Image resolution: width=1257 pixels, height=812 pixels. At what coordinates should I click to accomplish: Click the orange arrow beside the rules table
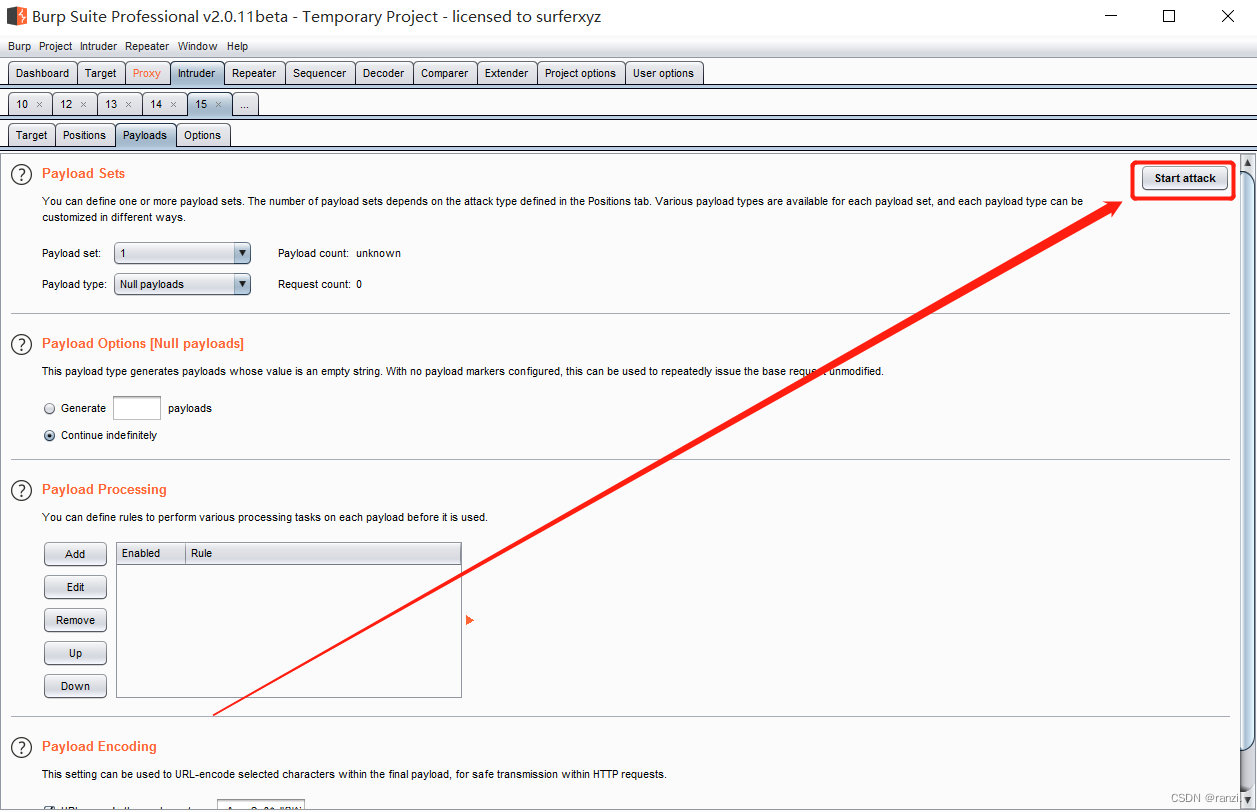click(x=470, y=621)
